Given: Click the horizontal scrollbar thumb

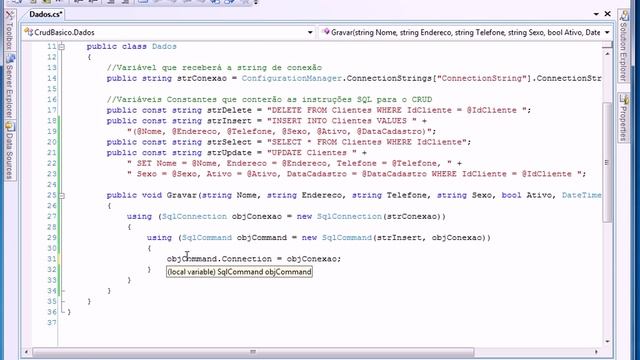Looking at the screenshot, I should [253, 352].
